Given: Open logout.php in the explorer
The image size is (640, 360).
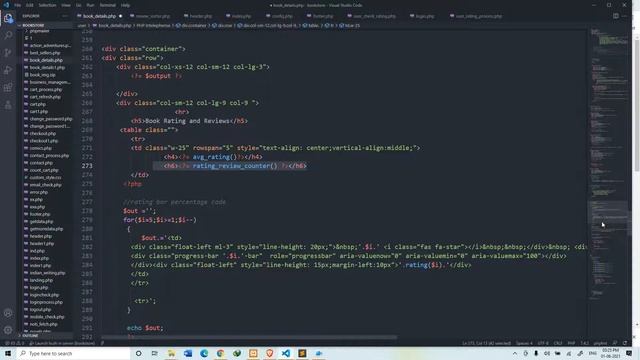Looking at the screenshot, I should pyautogui.click(x=40, y=310).
